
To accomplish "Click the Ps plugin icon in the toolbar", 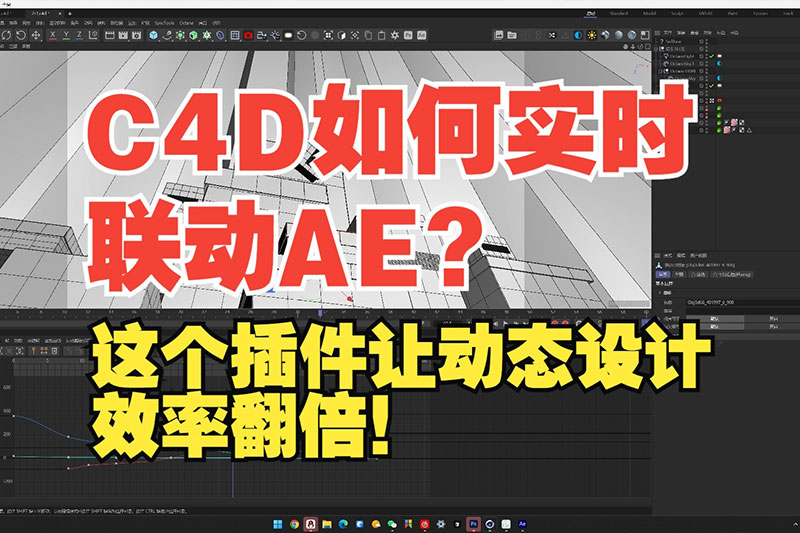I will click(408, 35).
